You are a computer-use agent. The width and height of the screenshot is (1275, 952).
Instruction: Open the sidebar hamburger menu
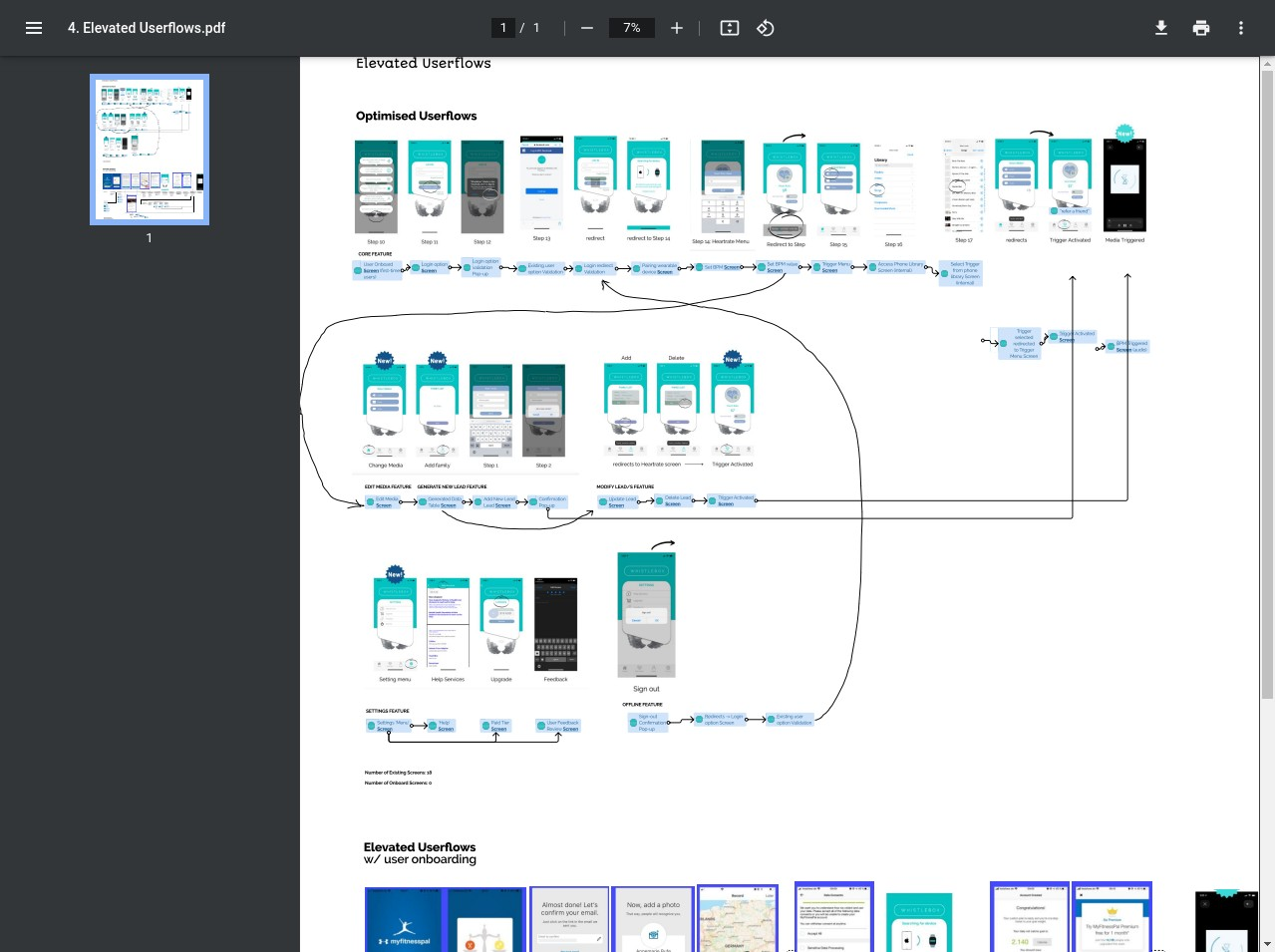[x=34, y=27]
